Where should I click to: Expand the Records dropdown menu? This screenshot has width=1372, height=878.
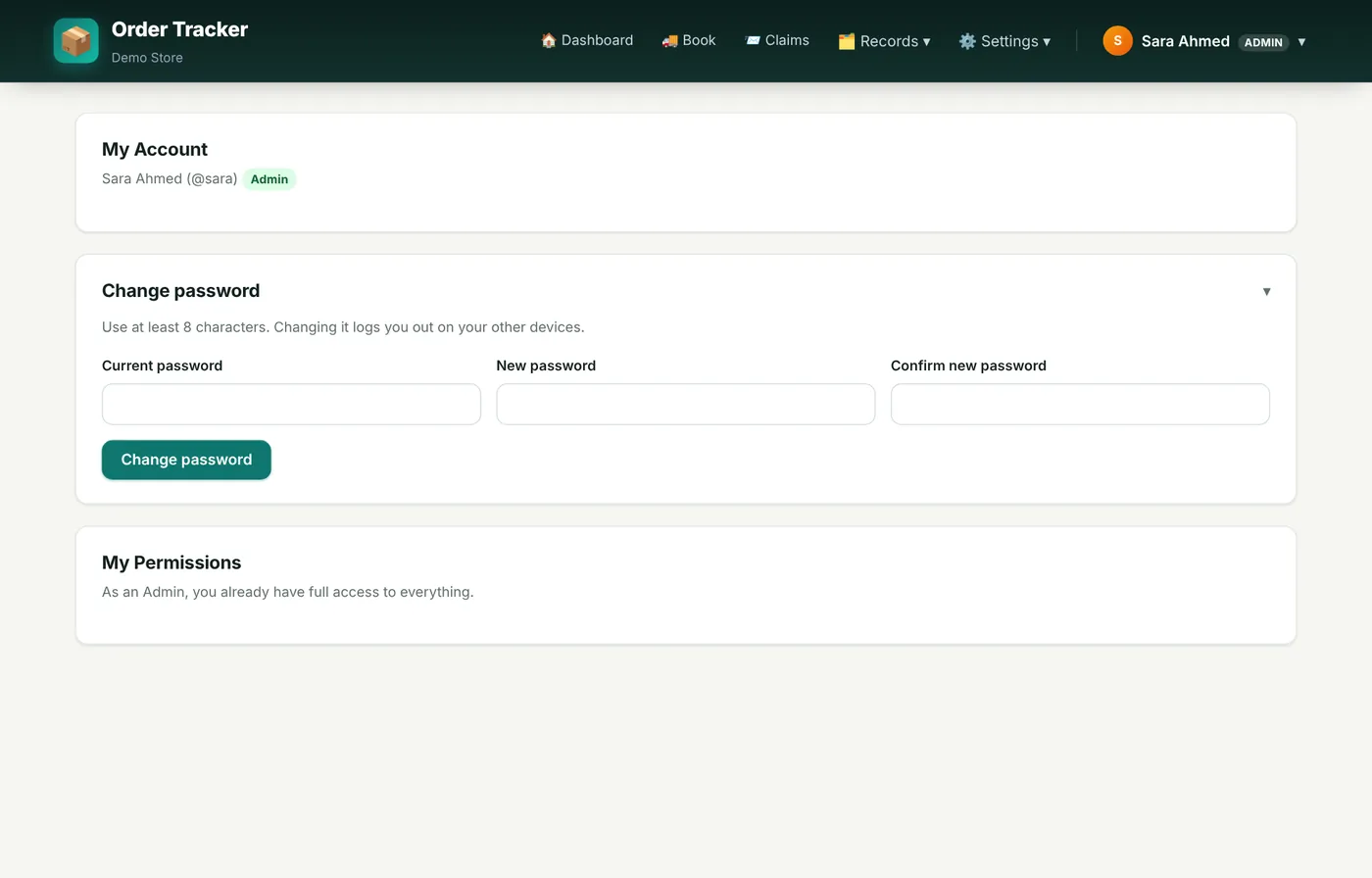[884, 41]
